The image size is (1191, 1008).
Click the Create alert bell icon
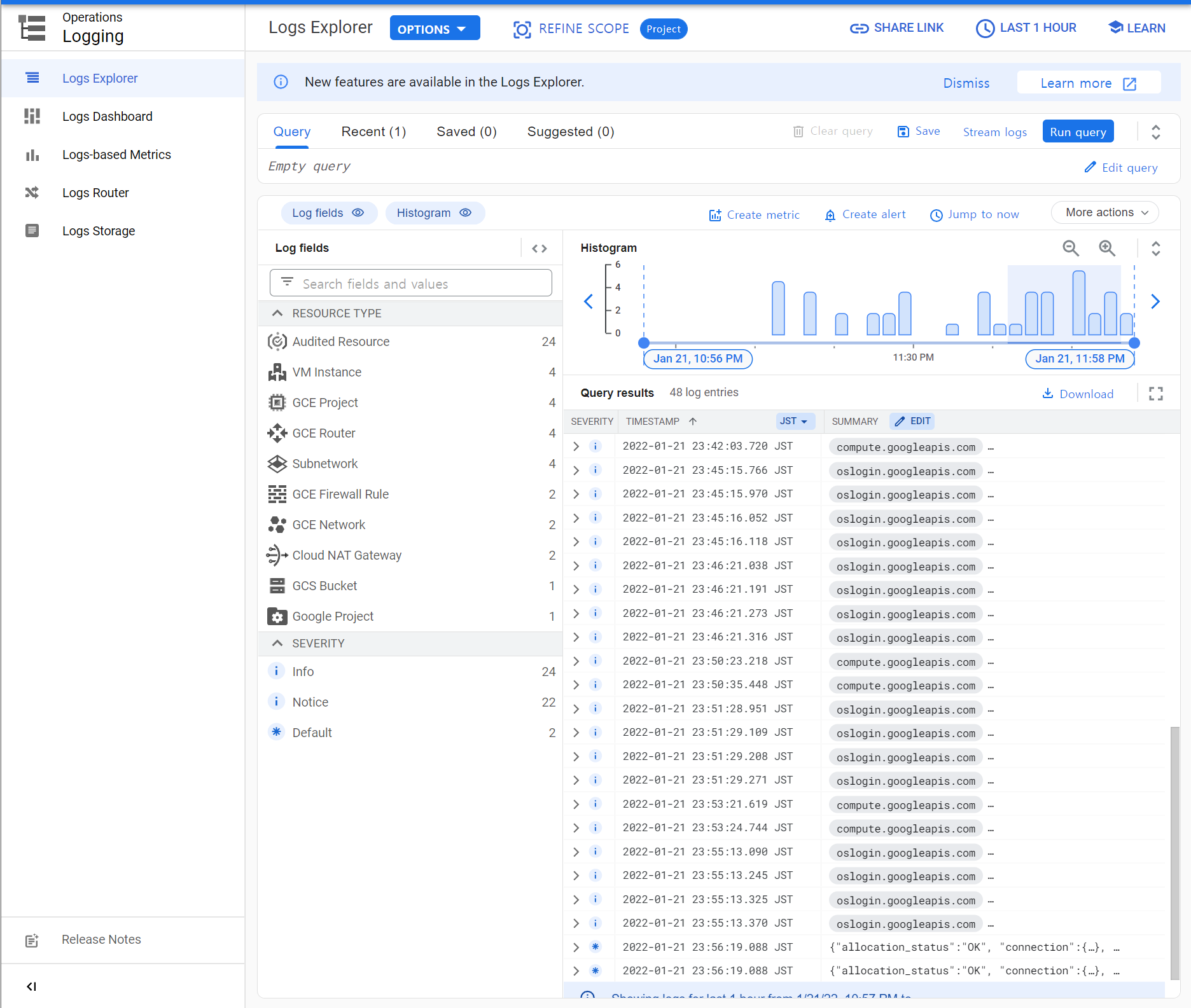830,215
